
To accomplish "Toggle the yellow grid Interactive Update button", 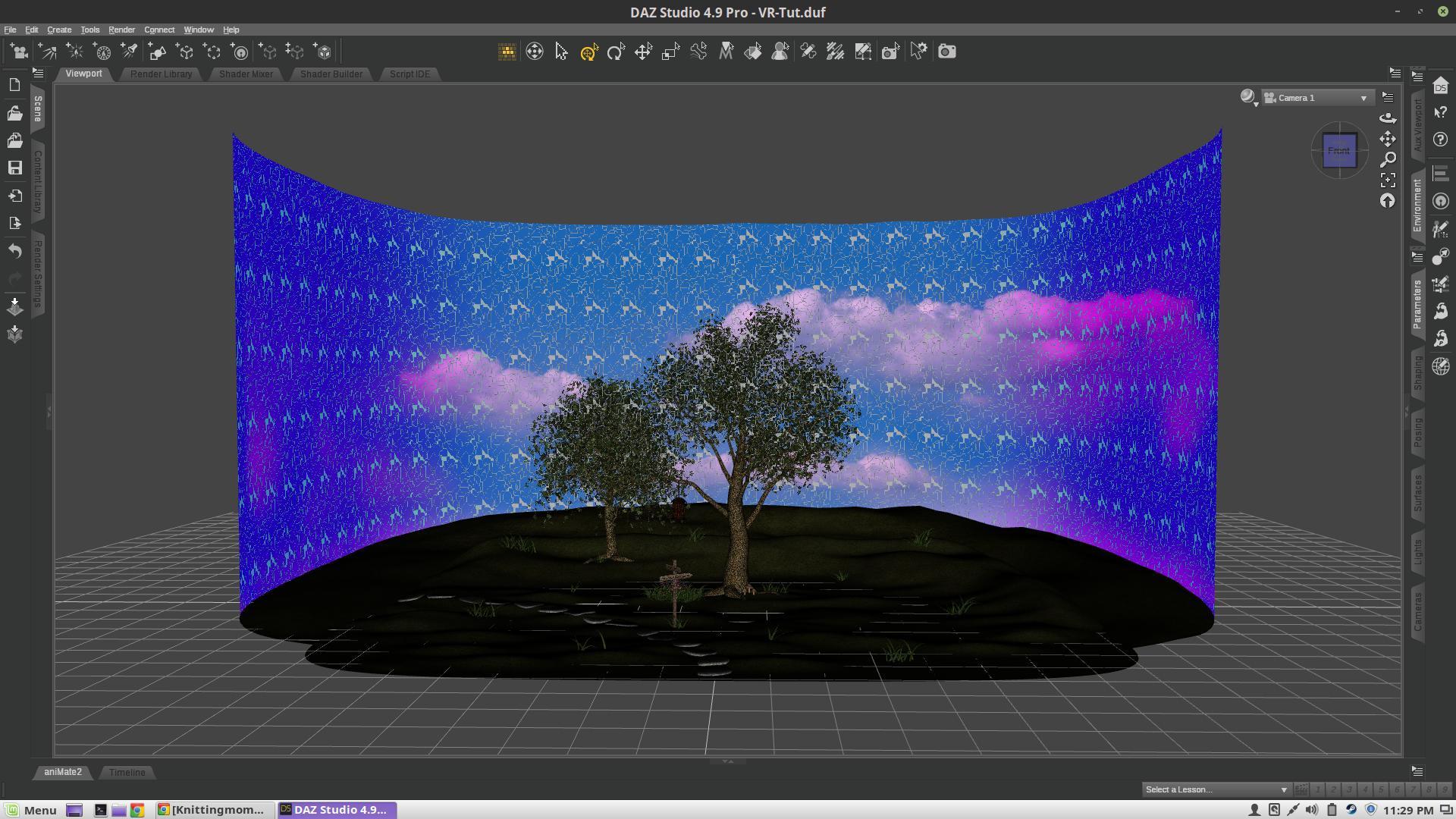I will coord(507,52).
